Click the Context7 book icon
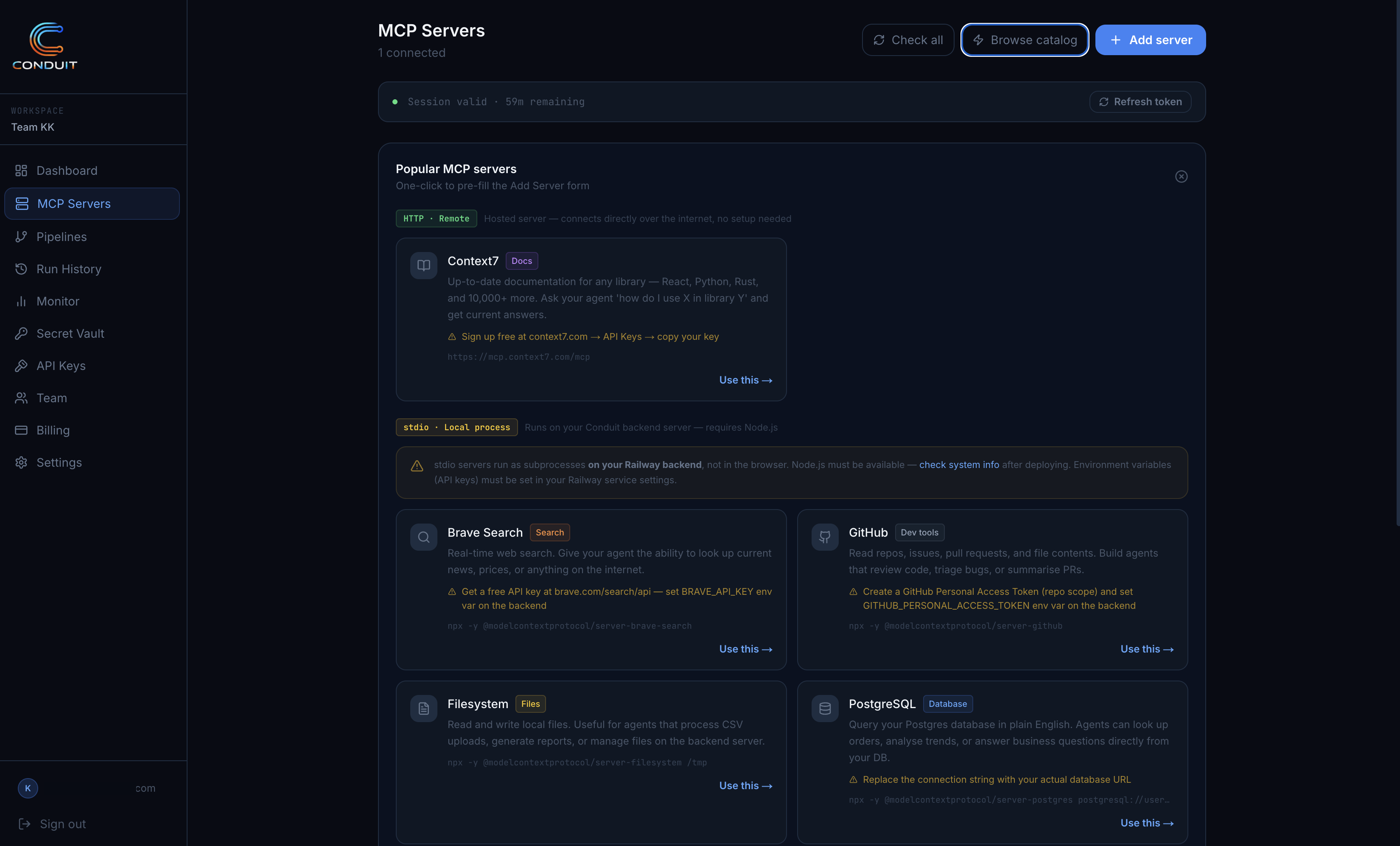The height and width of the screenshot is (846, 1400). [423, 265]
